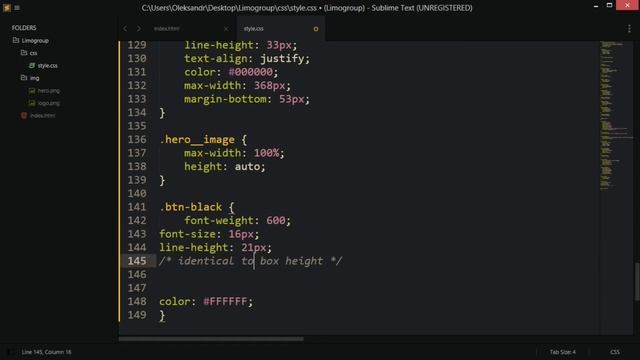Click the hero.png image file icon

[x=32, y=91]
